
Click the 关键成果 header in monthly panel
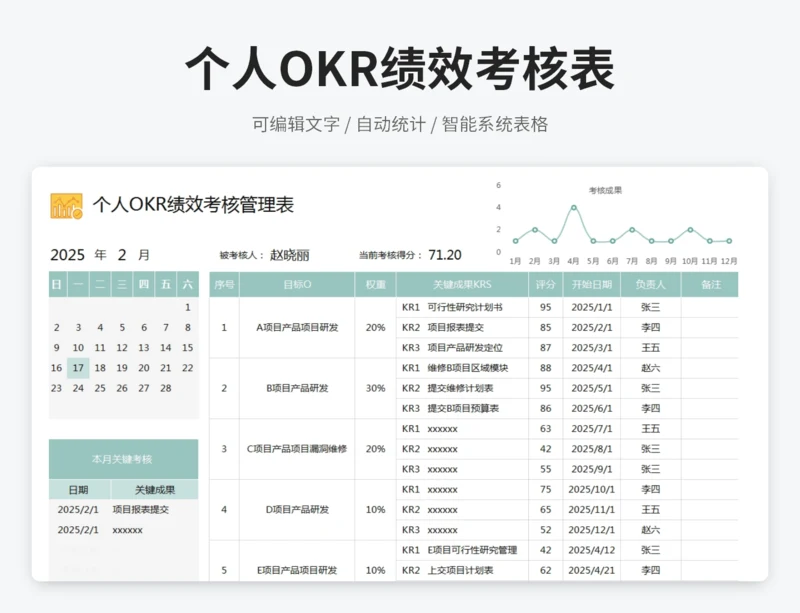pyautogui.click(x=155, y=490)
